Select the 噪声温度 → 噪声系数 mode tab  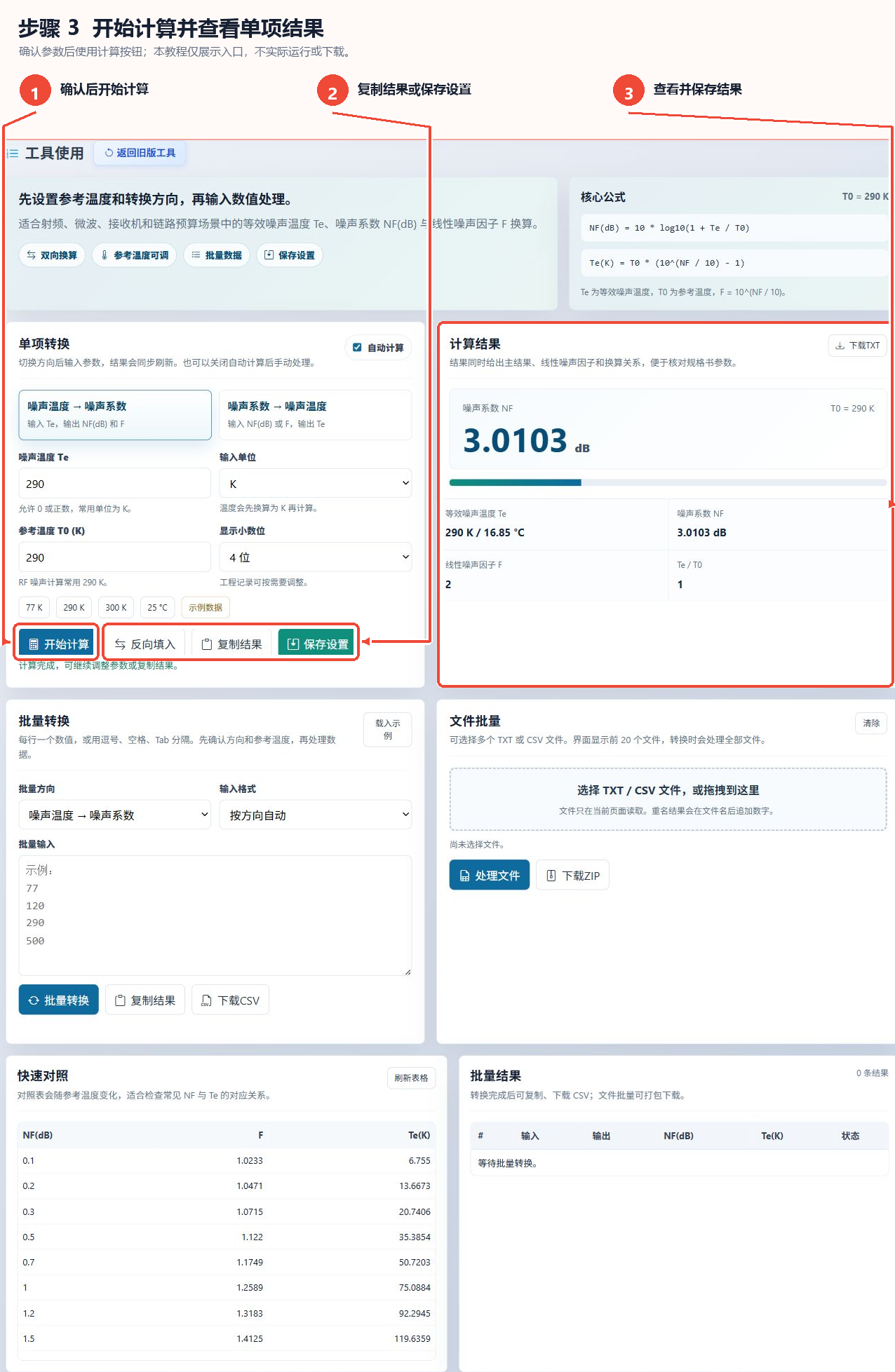pos(115,414)
